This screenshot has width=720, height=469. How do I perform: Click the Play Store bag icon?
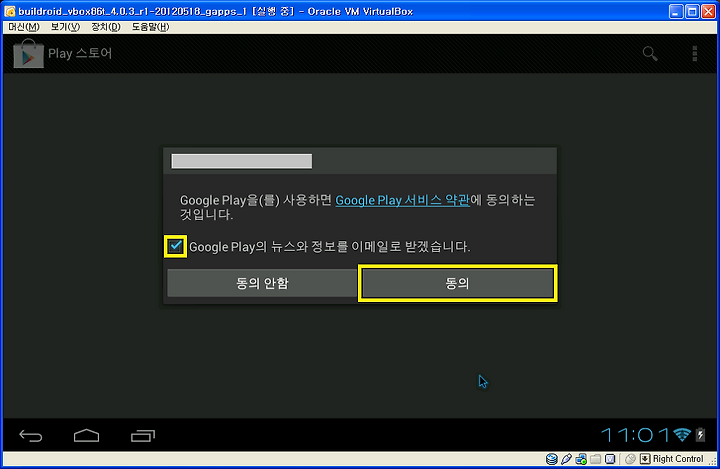click(28, 54)
